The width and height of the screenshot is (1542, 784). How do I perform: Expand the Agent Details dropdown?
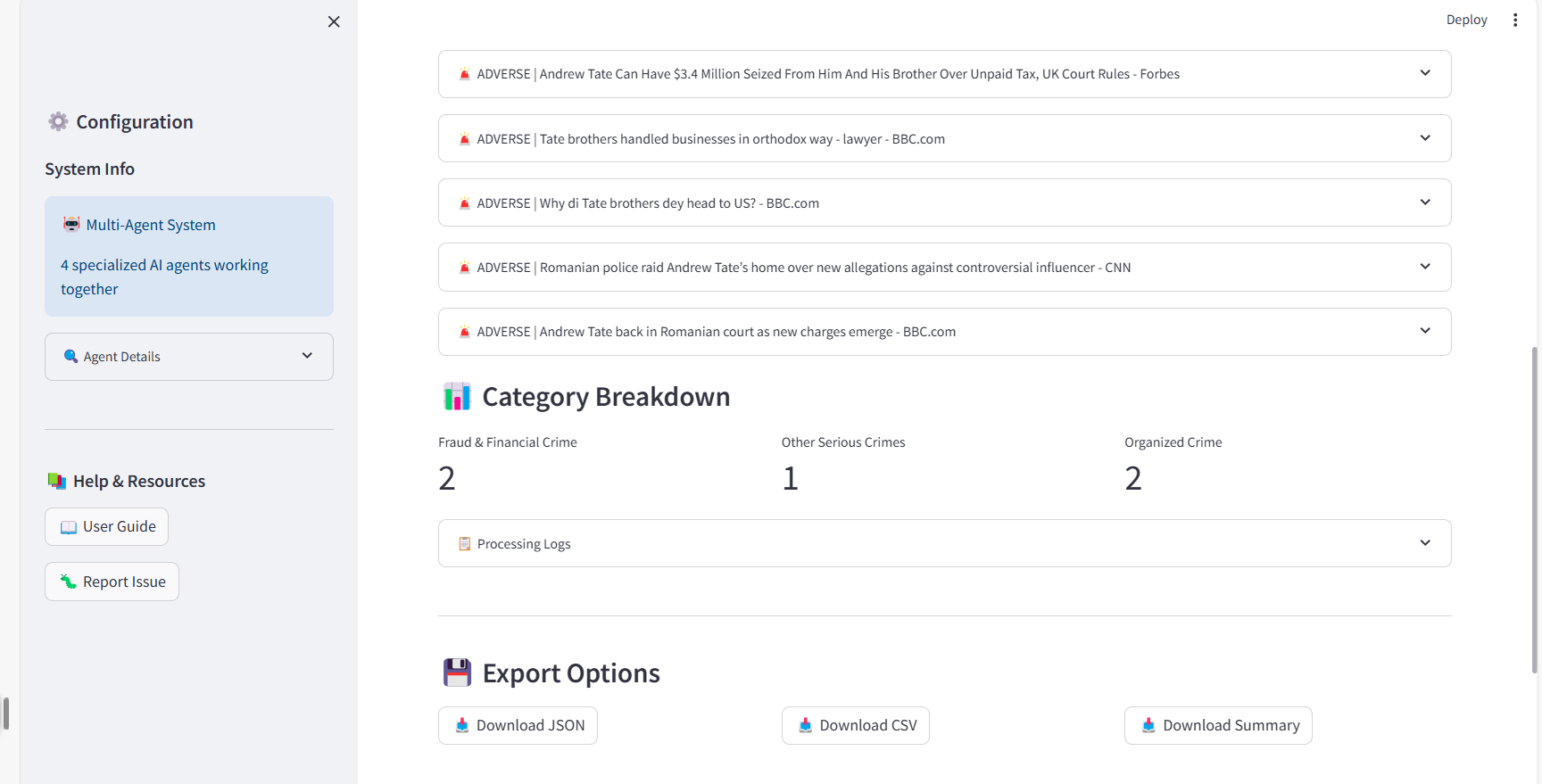coord(189,357)
